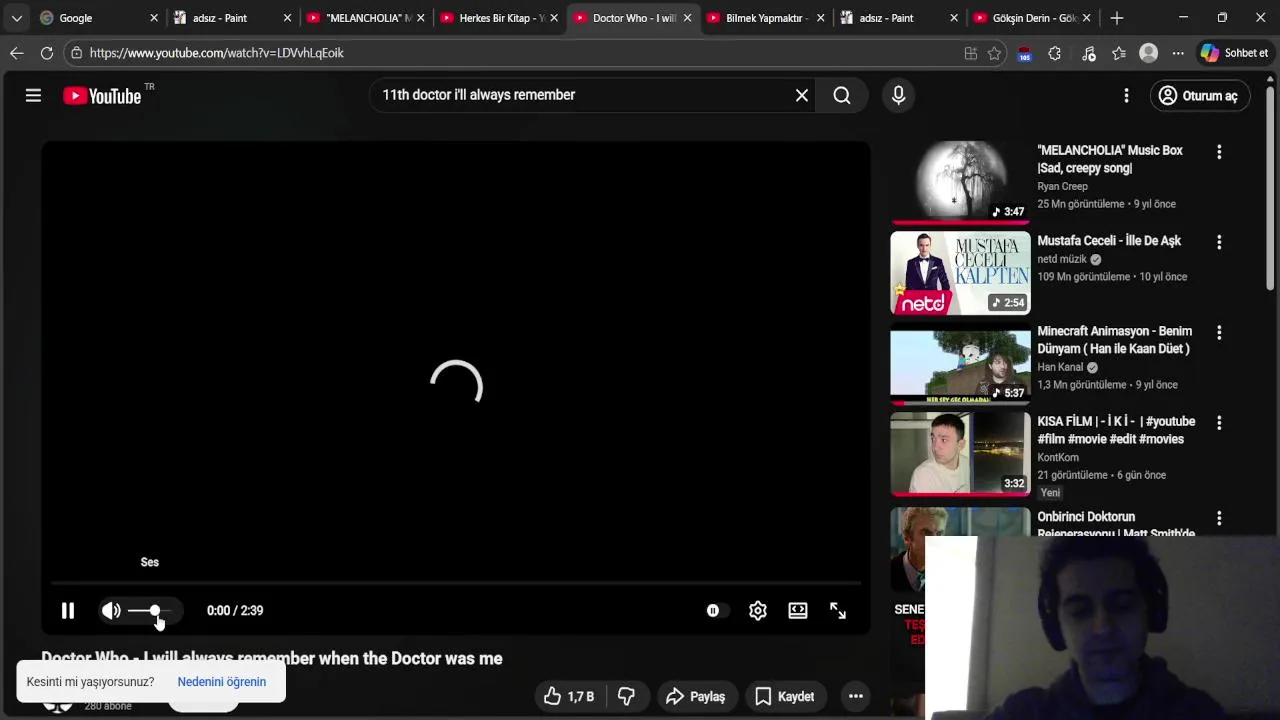Open browser extensions puzzle icon

pyautogui.click(x=1054, y=53)
